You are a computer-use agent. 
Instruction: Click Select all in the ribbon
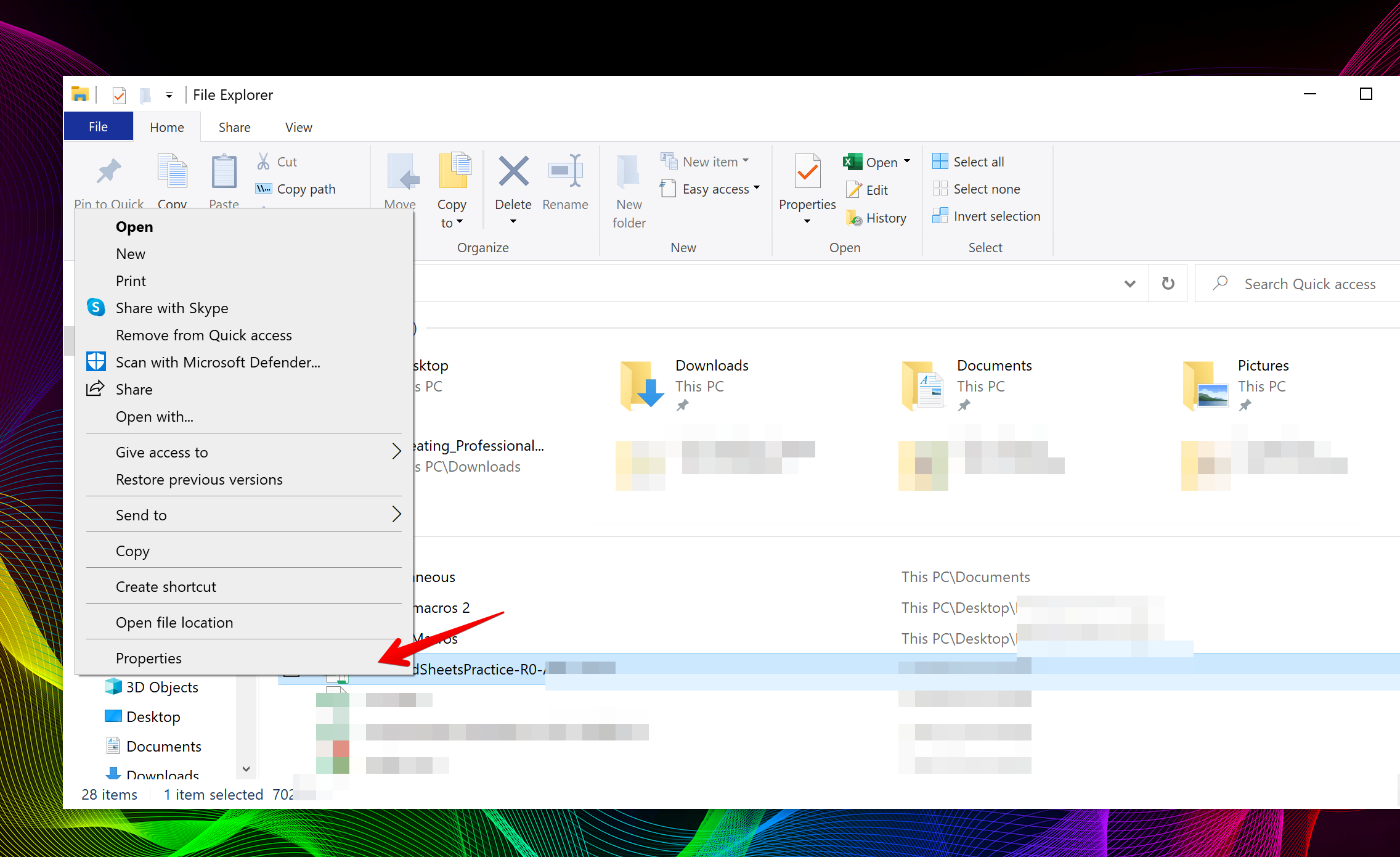[977, 162]
